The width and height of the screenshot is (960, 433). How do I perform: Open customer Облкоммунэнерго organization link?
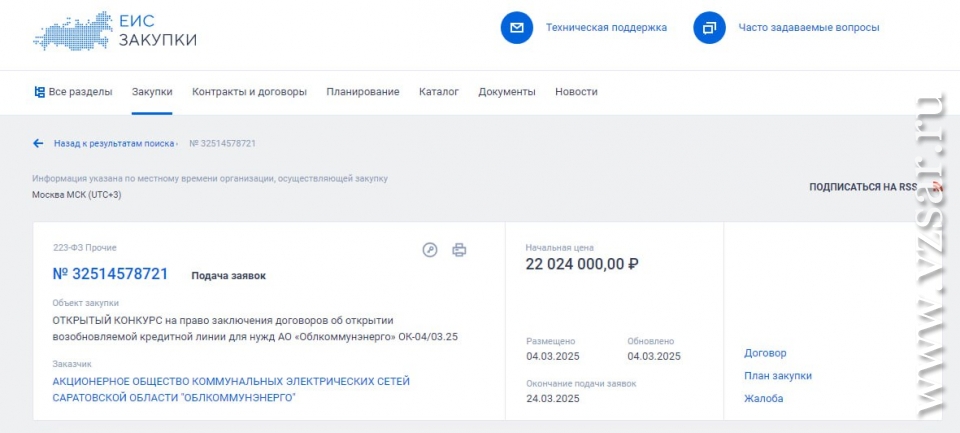pos(231,390)
